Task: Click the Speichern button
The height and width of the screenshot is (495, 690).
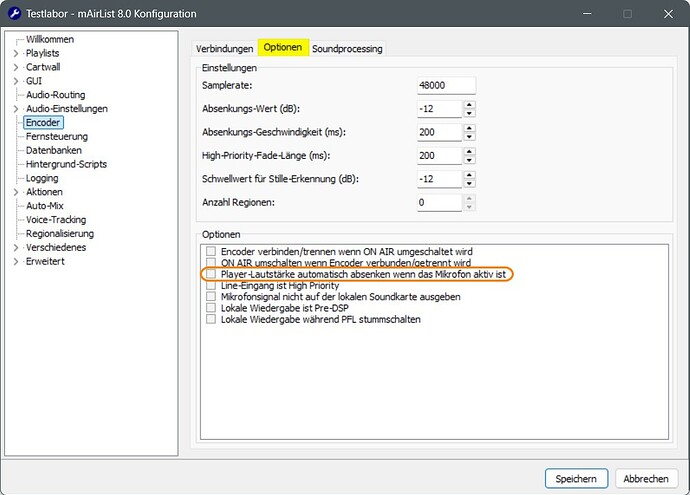Action: [x=576, y=479]
